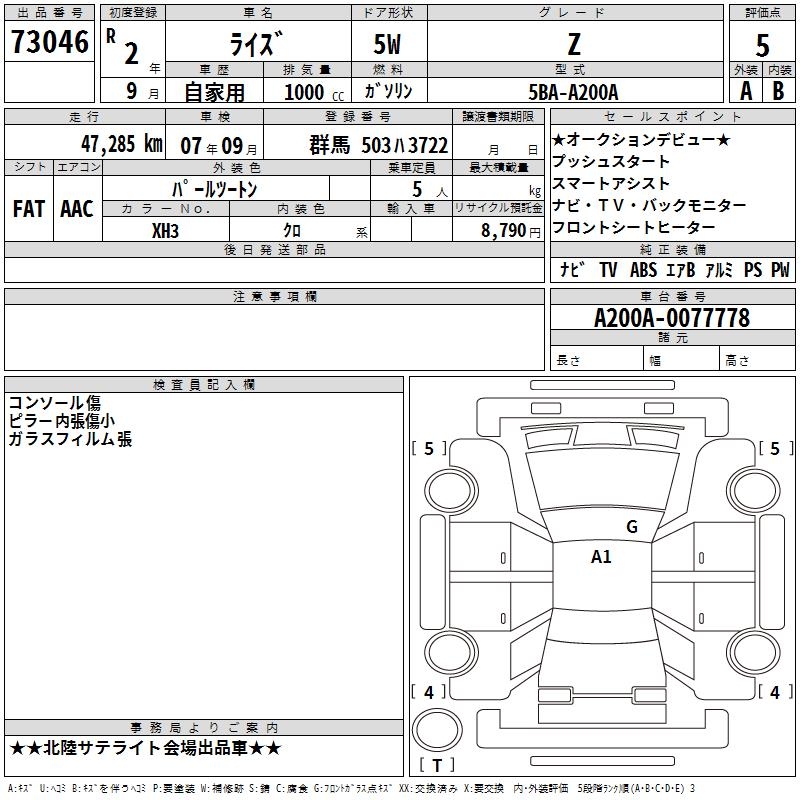This screenshot has width=800, height=800.
Task: Select エアB in the equipment row
Action: (681, 270)
